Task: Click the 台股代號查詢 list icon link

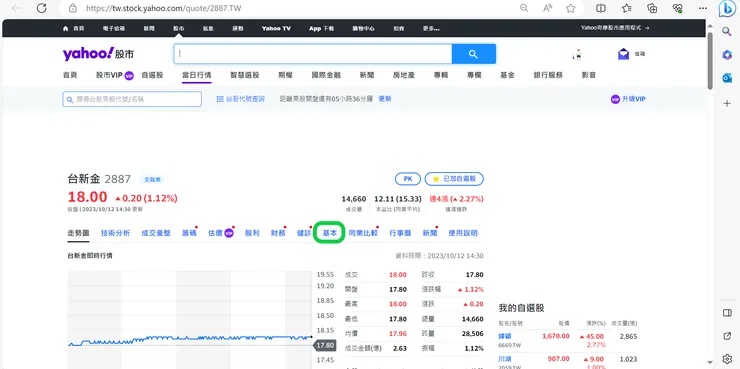Action: (x=241, y=99)
